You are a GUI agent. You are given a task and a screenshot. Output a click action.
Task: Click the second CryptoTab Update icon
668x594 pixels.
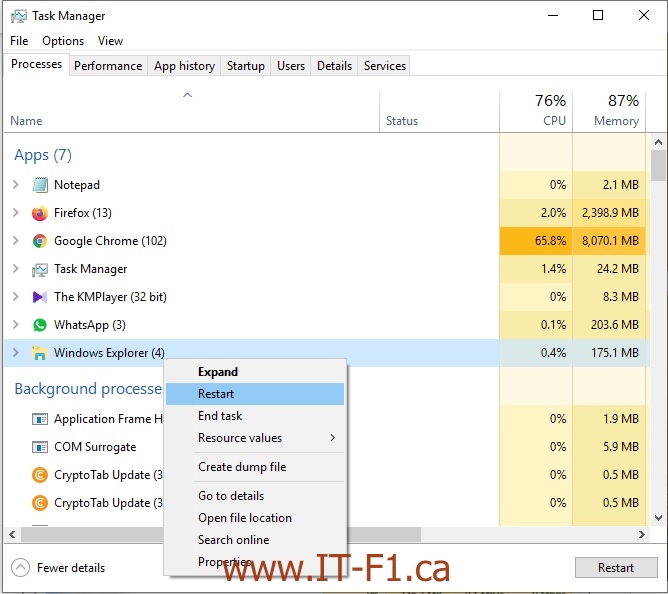(x=40, y=503)
